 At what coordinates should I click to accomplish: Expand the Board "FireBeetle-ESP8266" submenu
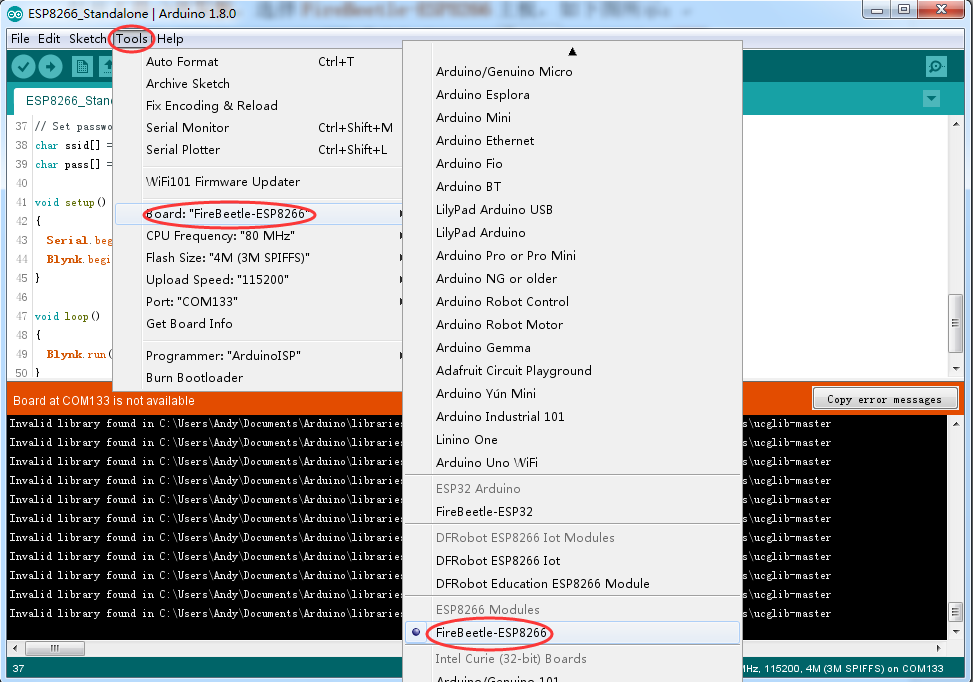point(259,214)
